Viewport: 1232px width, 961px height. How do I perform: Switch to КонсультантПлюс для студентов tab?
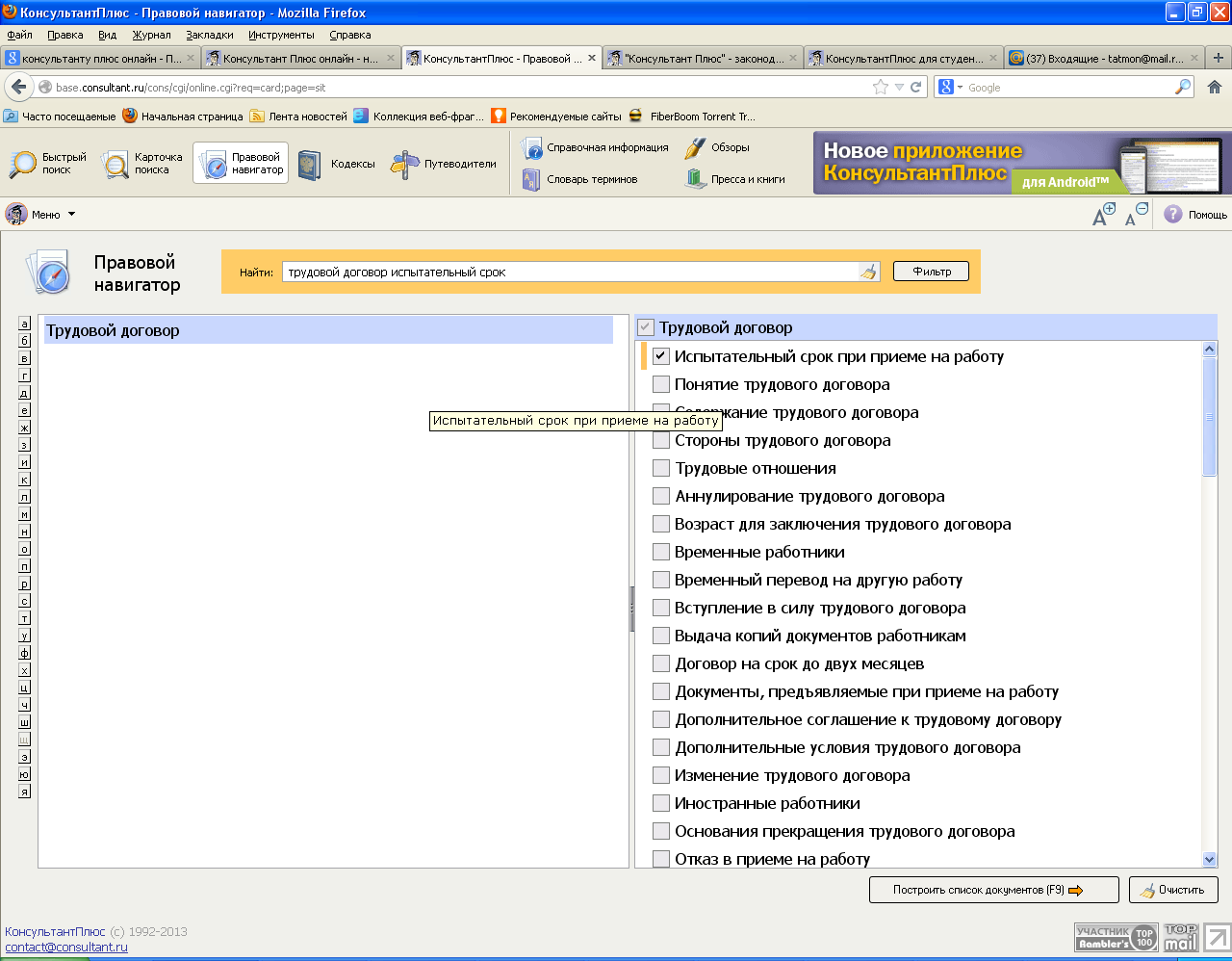903,58
